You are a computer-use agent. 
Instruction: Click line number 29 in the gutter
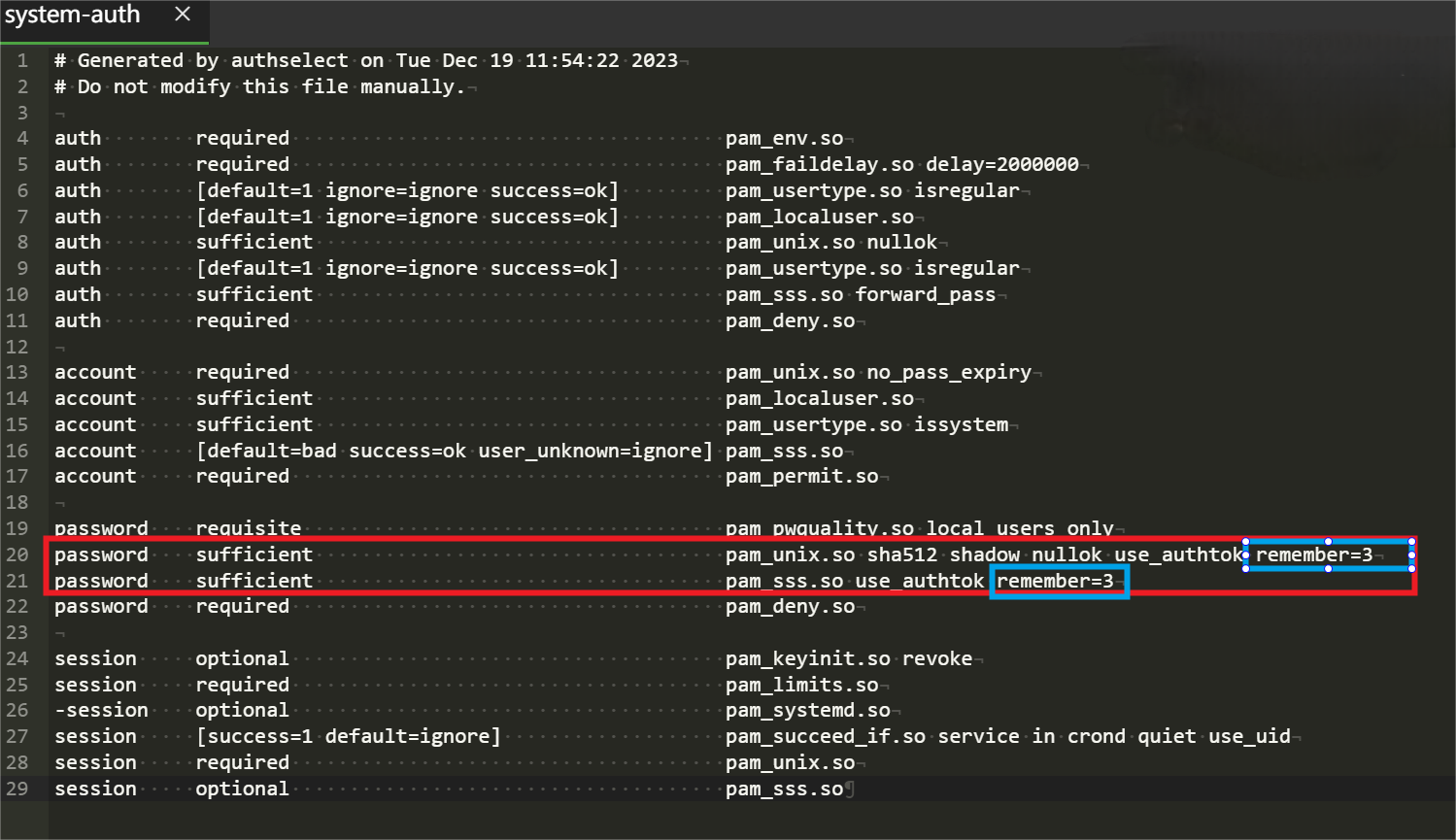click(x=17, y=789)
